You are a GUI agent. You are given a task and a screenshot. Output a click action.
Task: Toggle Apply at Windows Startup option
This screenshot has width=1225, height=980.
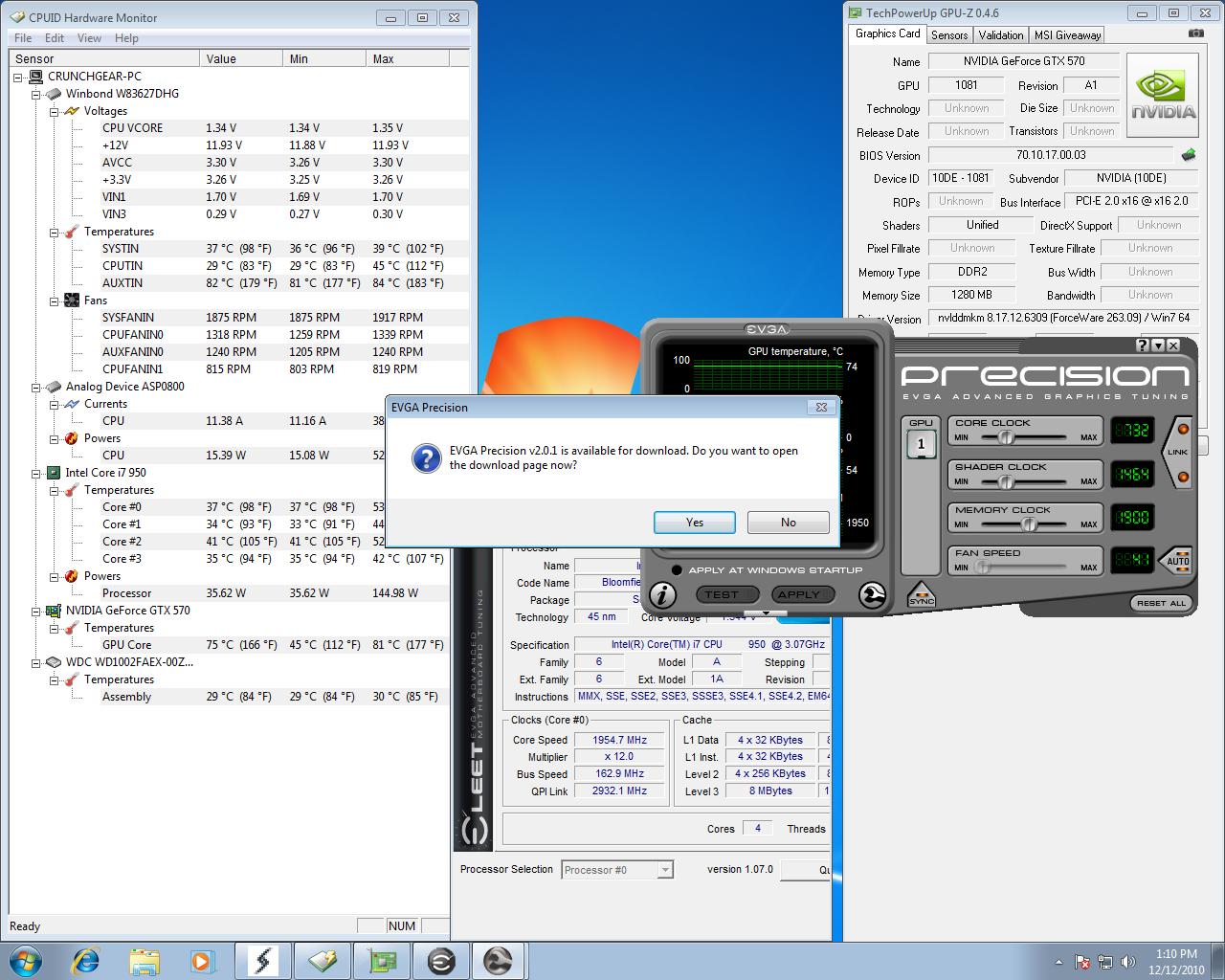(677, 570)
